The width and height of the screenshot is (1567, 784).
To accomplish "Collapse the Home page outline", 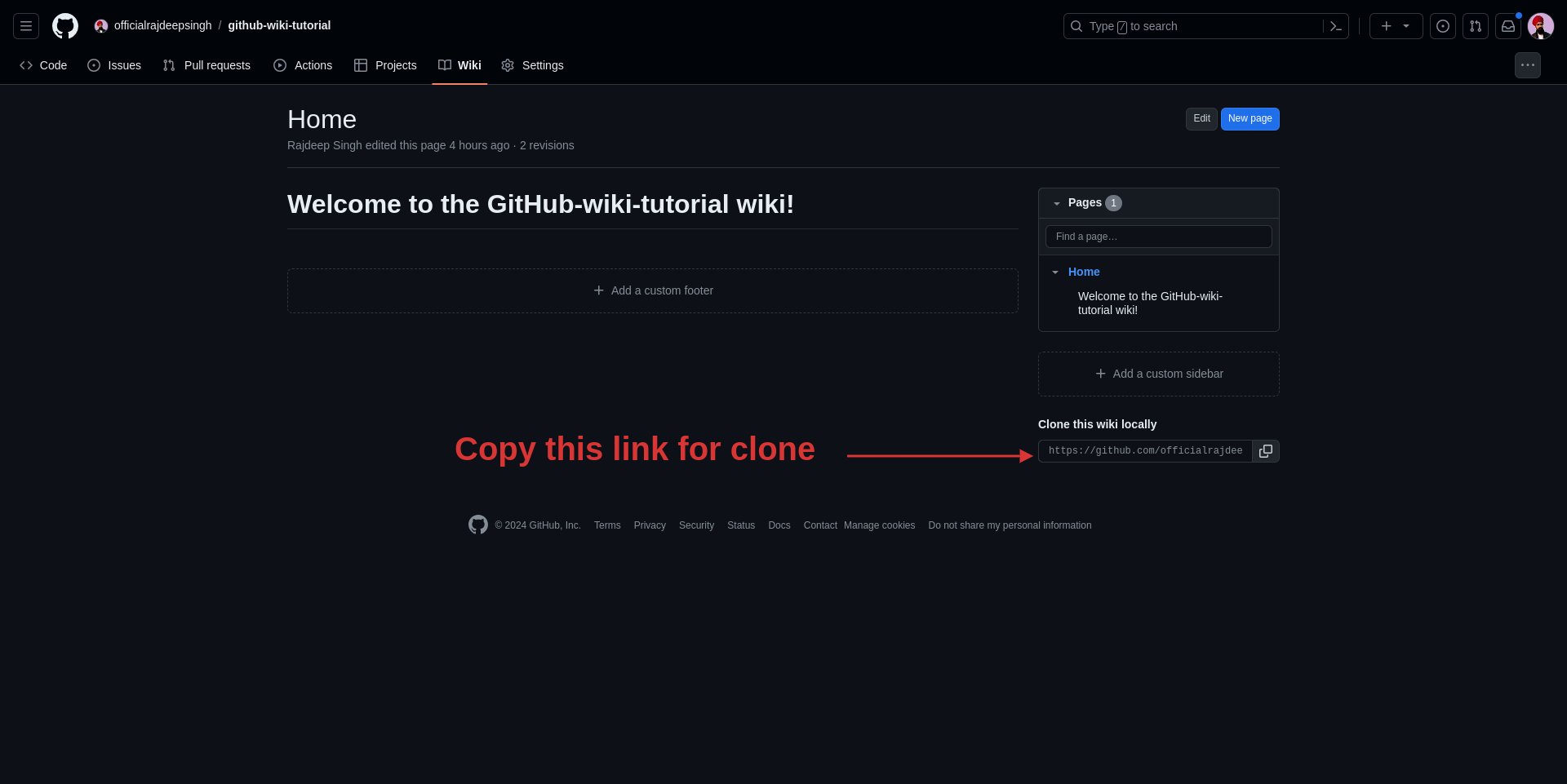I will click(x=1055, y=272).
